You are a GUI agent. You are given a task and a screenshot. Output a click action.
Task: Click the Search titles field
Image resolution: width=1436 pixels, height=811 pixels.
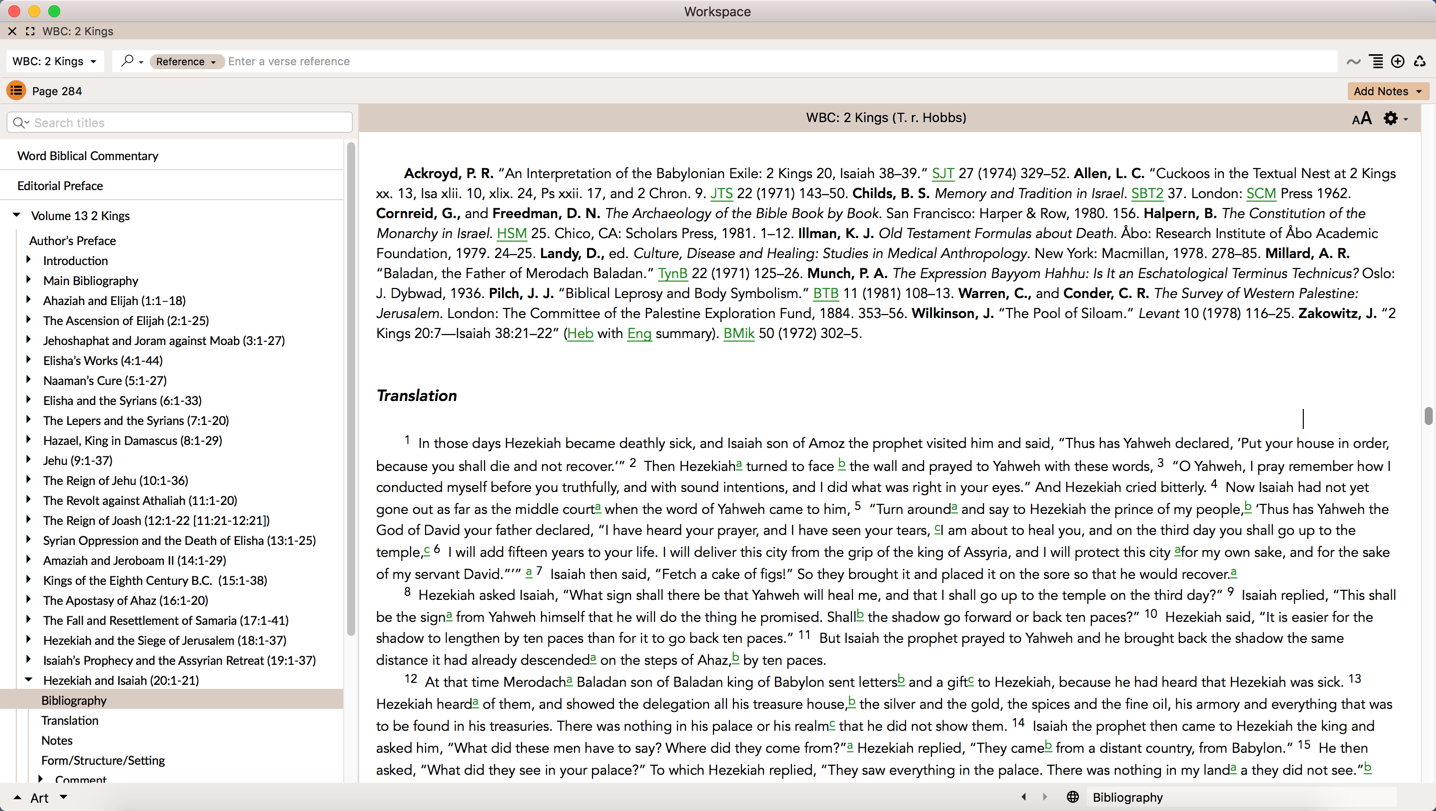[x=180, y=123]
